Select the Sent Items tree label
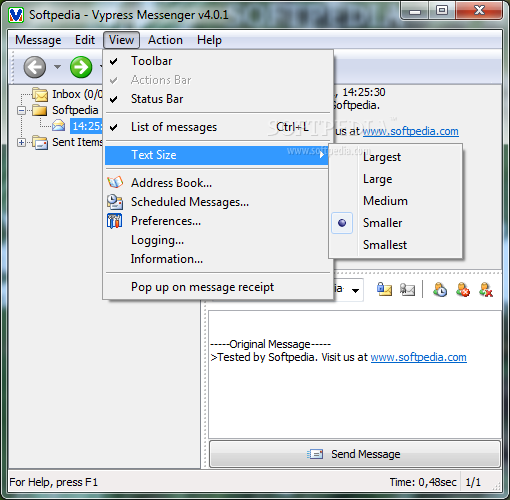The width and height of the screenshot is (510, 500). tap(77, 142)
